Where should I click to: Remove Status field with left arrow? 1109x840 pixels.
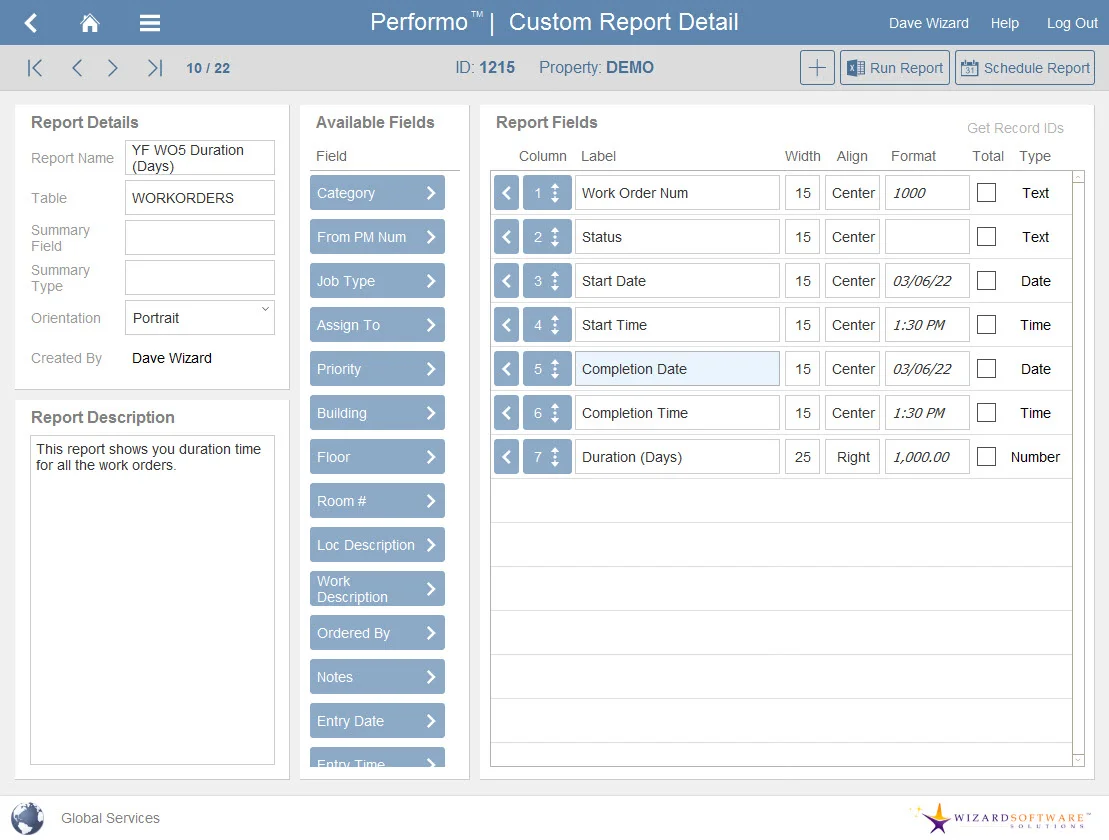506,237
